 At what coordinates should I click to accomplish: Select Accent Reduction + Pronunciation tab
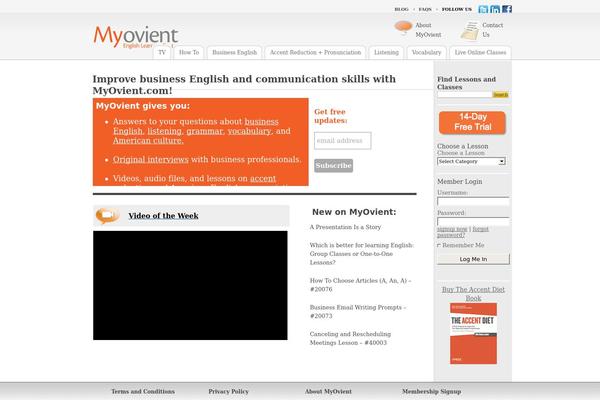coord(315,52)
